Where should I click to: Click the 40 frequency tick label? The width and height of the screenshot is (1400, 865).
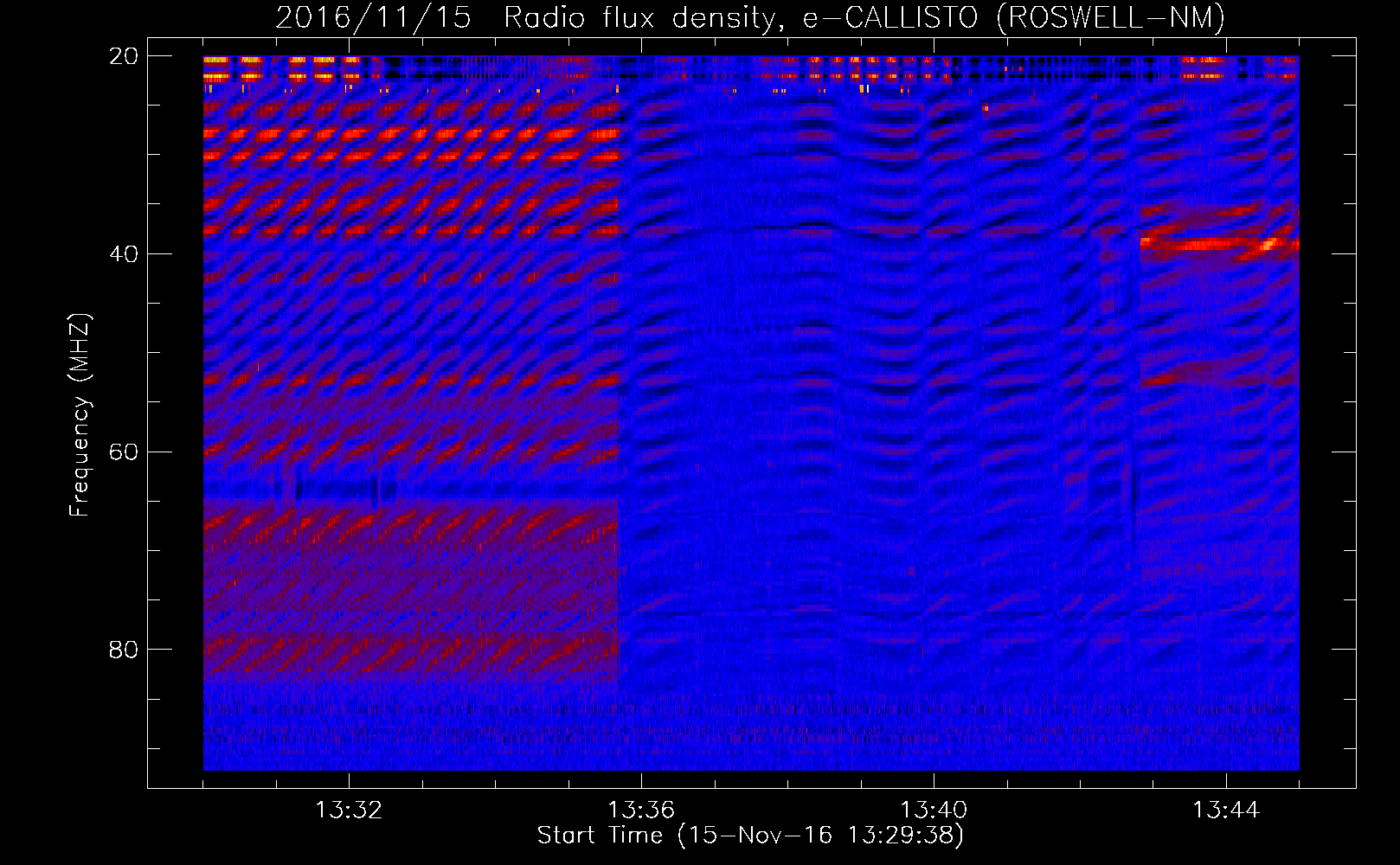(124, 254)
